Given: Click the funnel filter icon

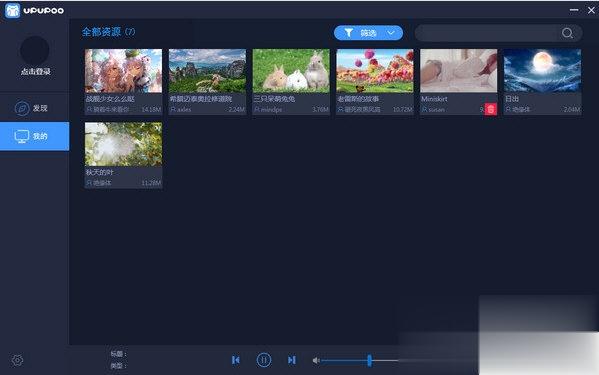Looking at the screenshot, I should coord(348,33).
